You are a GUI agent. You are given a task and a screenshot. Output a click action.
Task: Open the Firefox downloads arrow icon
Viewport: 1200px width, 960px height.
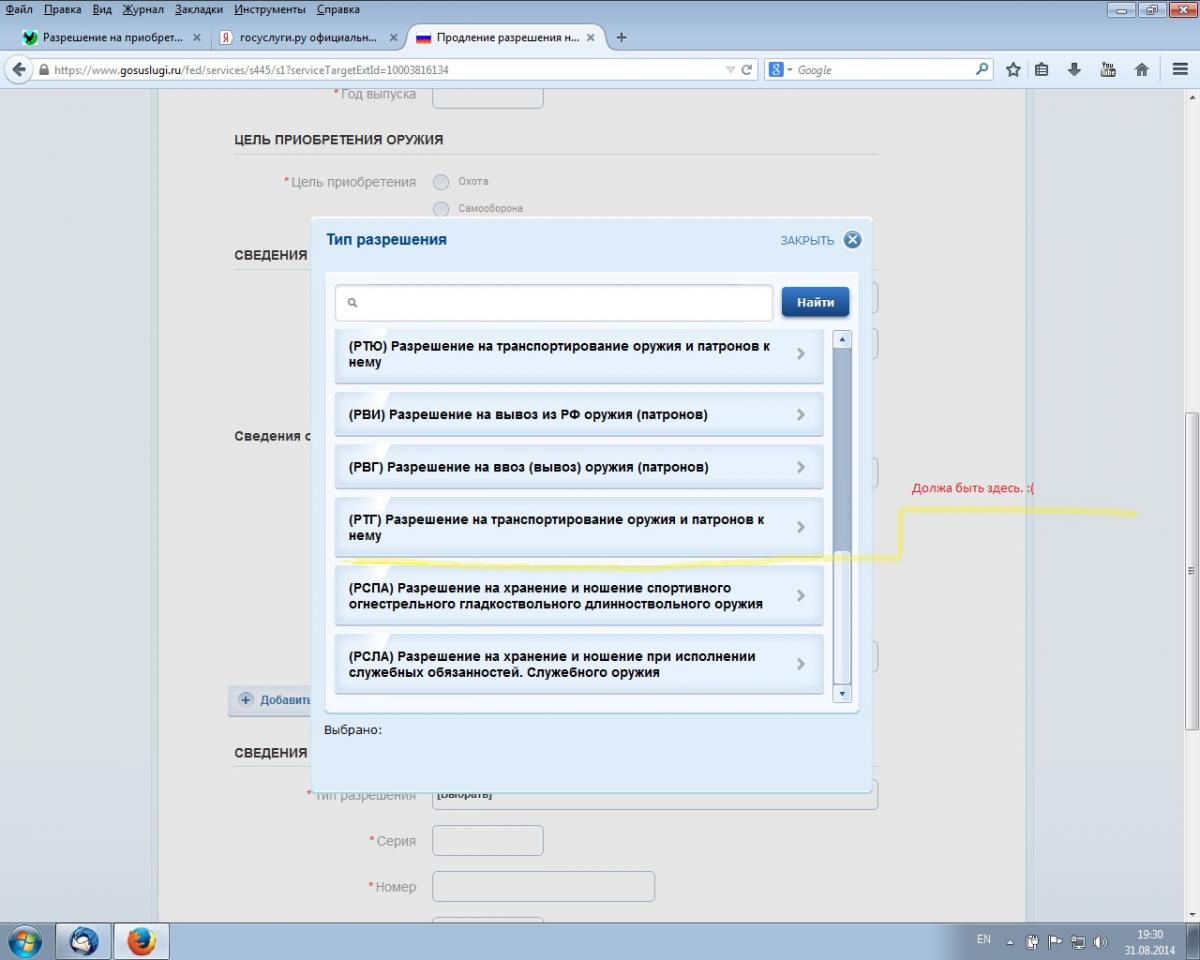coord(1074,70)
